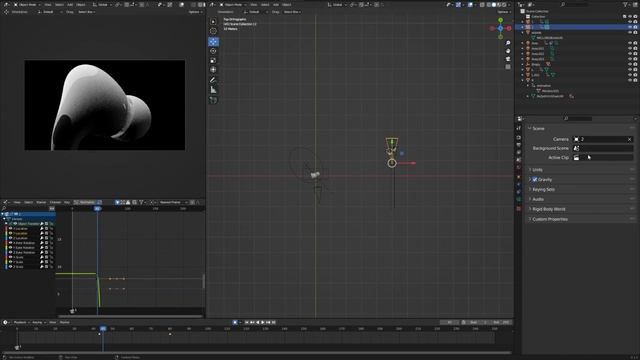Screen dimensions: 640x360
Task: Expand the Rigid Body World panel
Action: click(548, 209)
